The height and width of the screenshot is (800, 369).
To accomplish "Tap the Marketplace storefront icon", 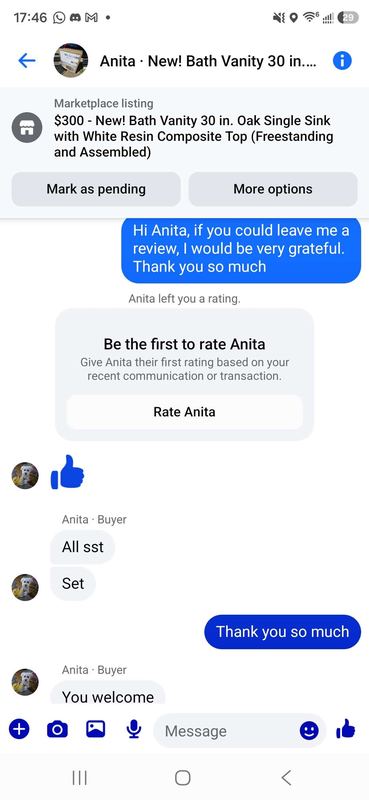I will (x=27, y=128).
